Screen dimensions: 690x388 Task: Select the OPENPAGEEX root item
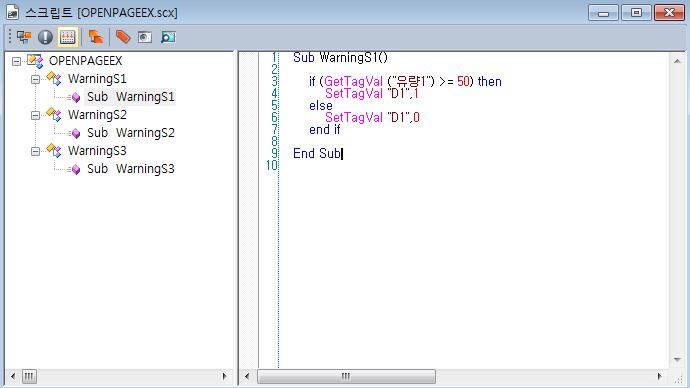point(85,61)
